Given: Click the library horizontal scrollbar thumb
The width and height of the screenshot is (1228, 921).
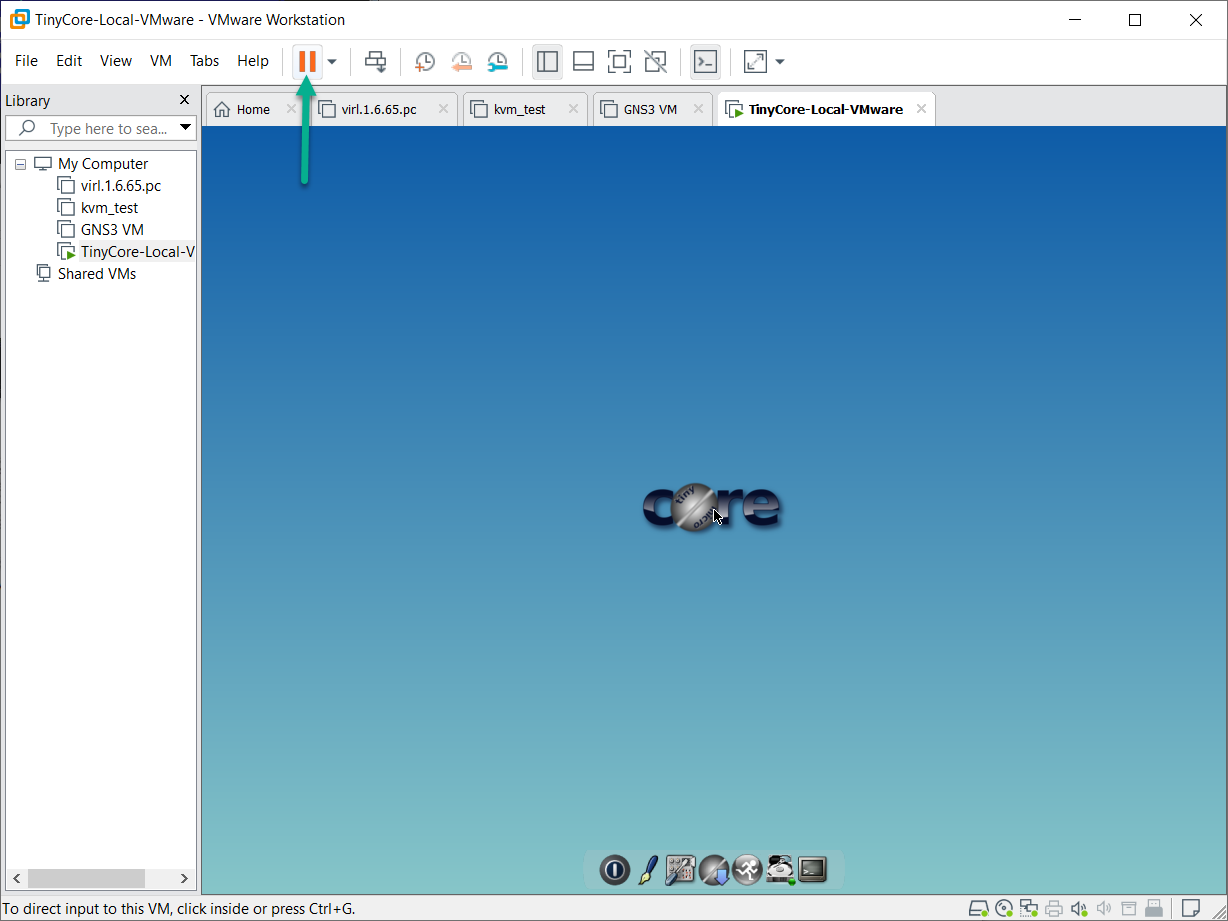Looking at the screenshot, I should click(86, 878).
